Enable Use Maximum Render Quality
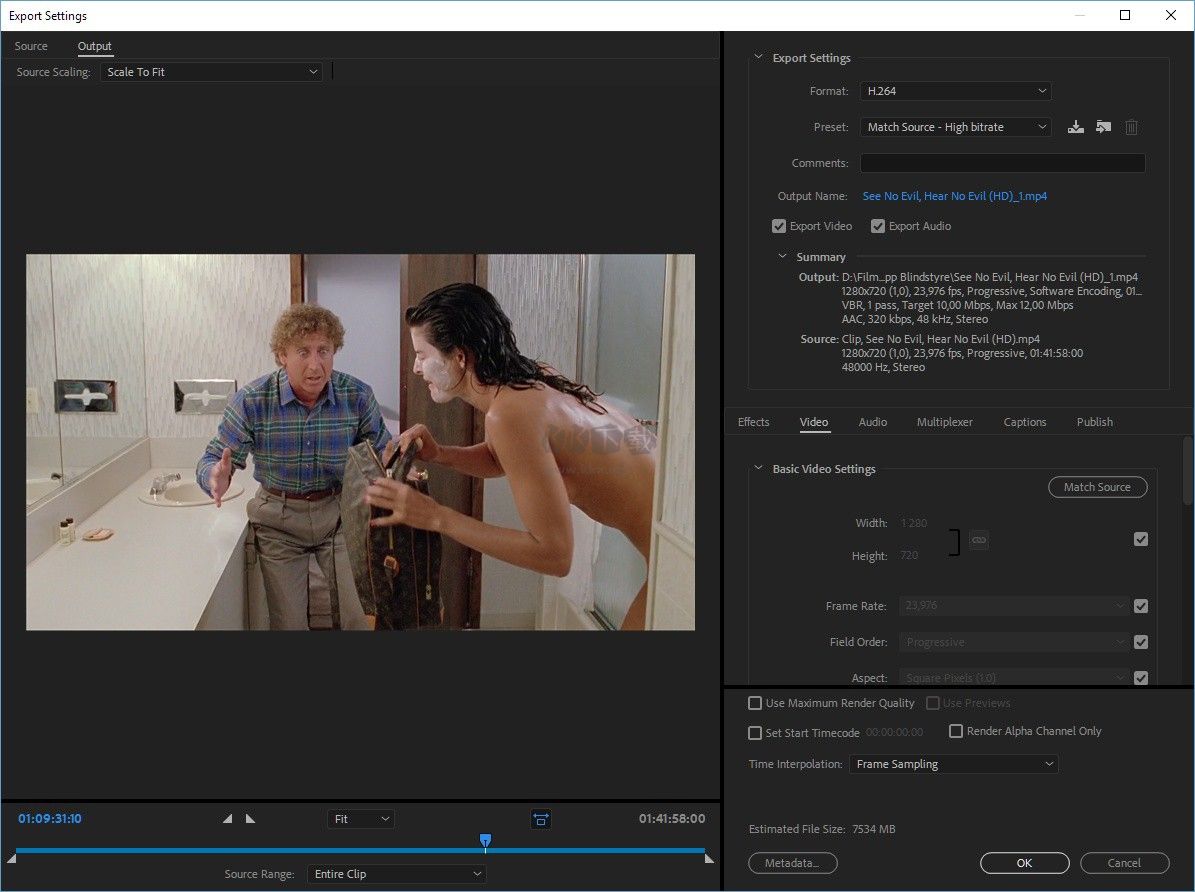Image resolution: width=1195 pixels, height=892 pixels. point(754,703)
